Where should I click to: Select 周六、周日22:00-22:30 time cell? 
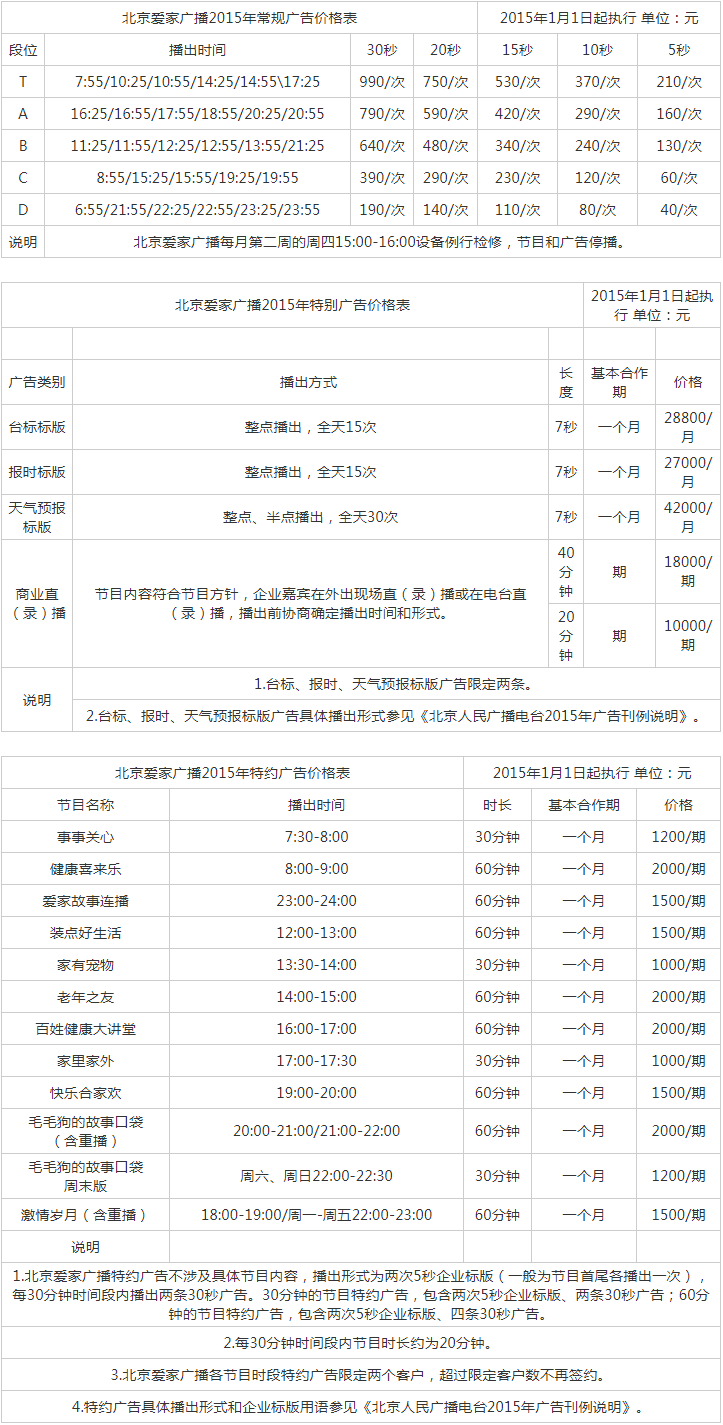(316, 1176)
